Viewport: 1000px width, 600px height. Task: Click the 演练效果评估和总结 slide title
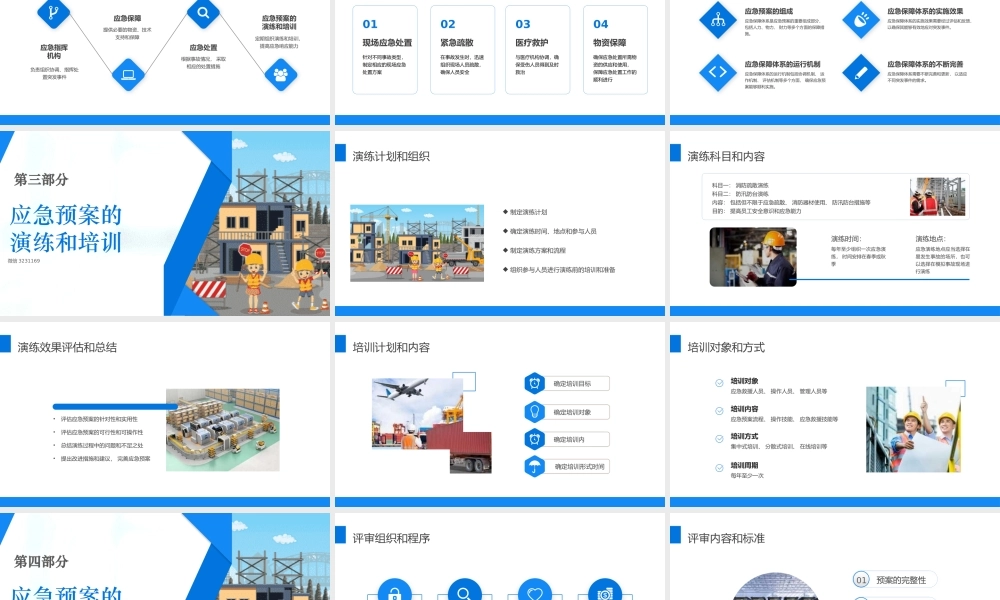[67, 348]
